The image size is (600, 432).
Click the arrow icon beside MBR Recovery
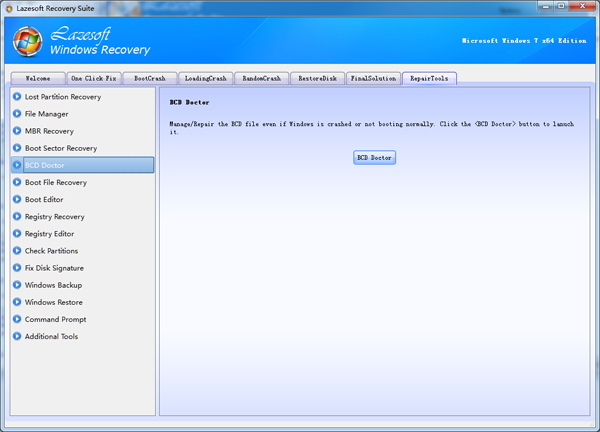(x=17, y=131)
